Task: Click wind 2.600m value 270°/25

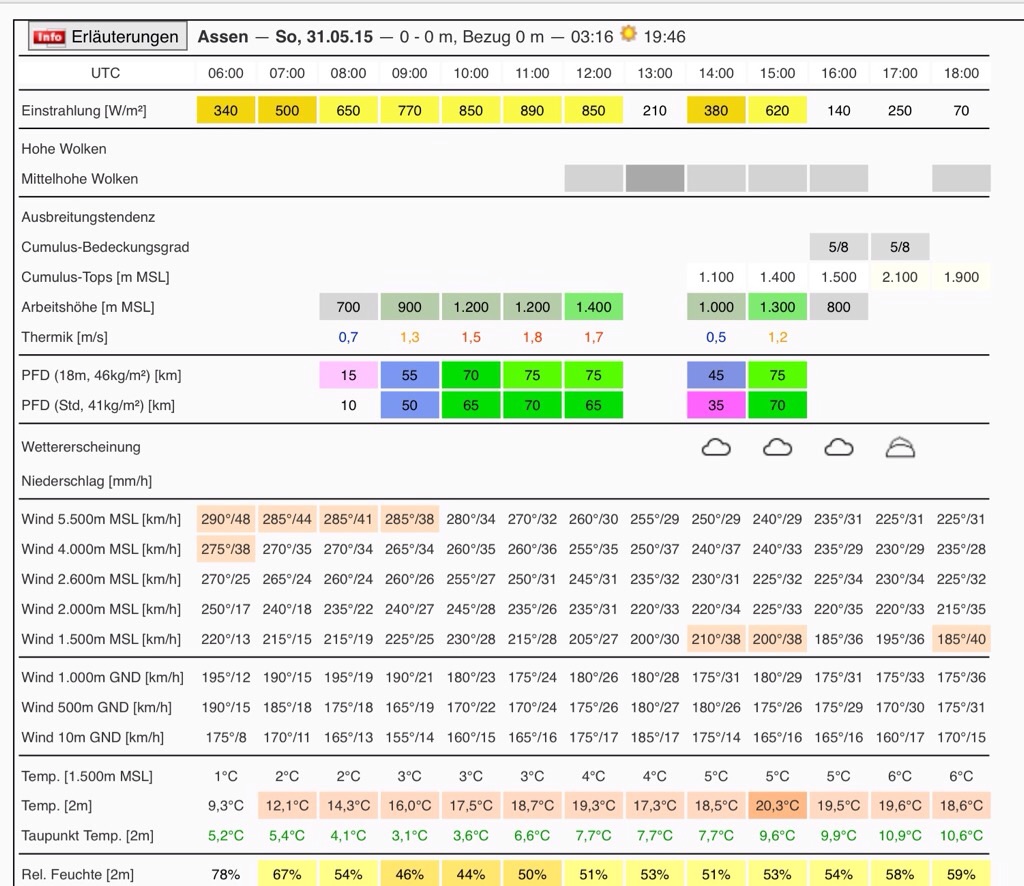Action: pos(225,579)
